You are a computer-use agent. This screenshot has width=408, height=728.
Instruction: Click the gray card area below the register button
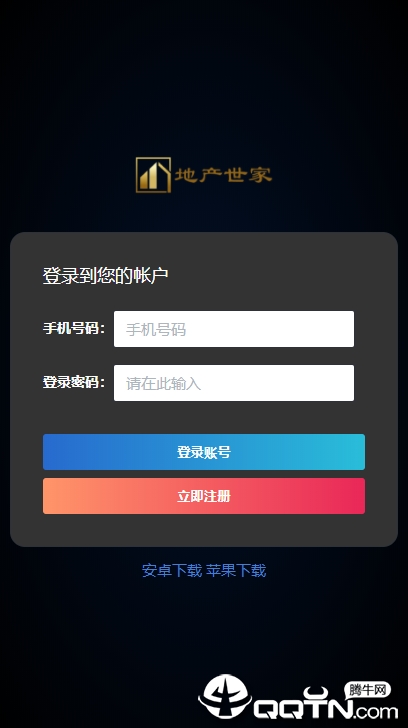tap(204, 530)
